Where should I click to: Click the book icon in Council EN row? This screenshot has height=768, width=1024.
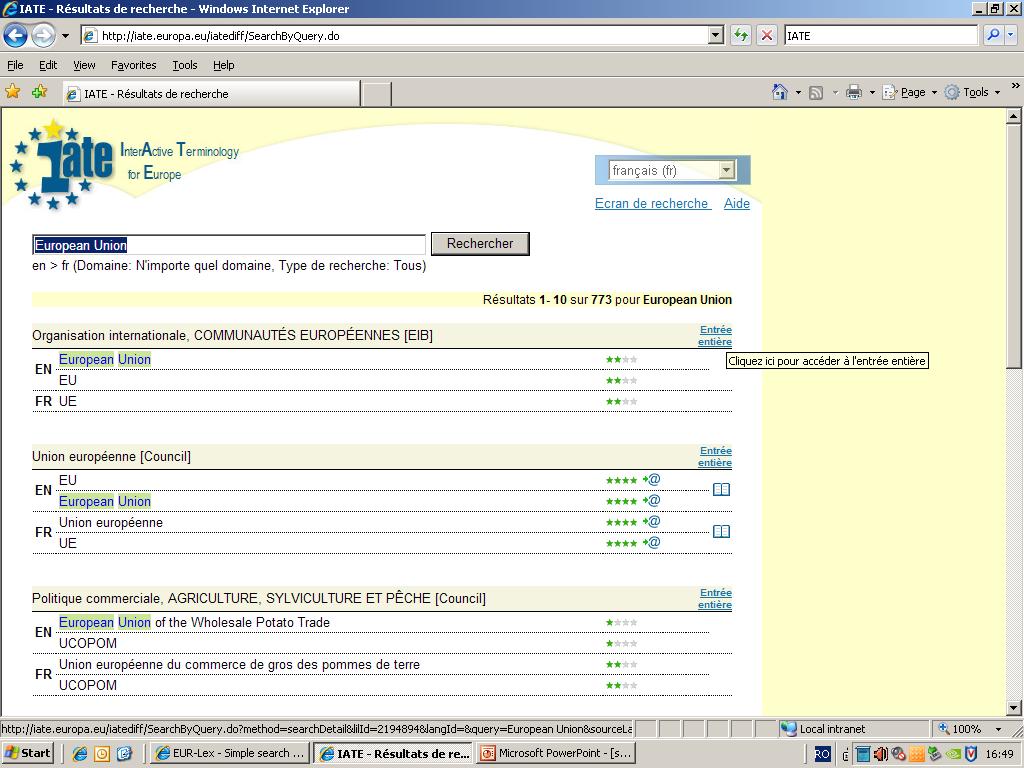pyautogui.click(x=721, y=489)
